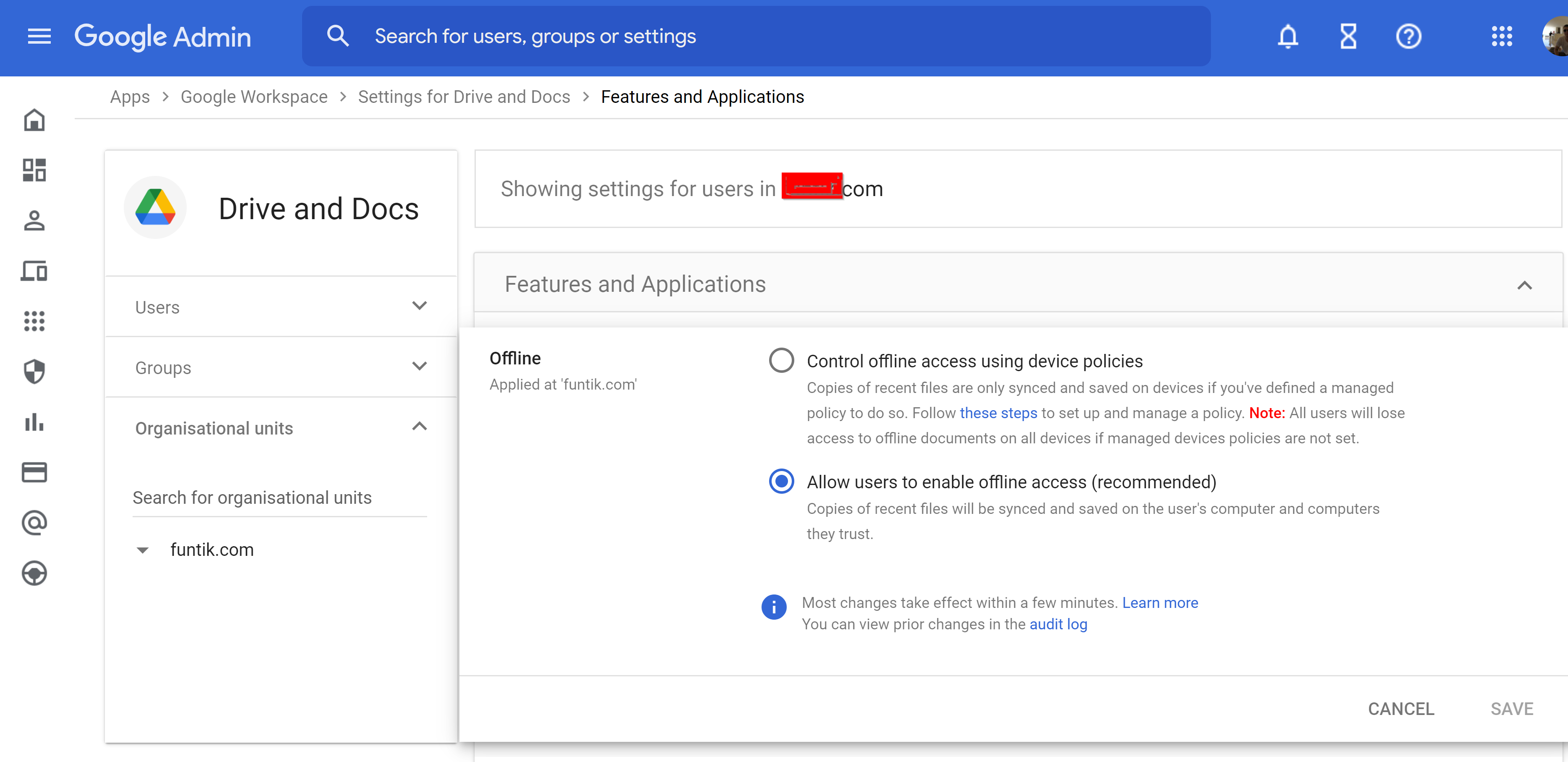Go to Home in left sidebar

coord(35,120)
